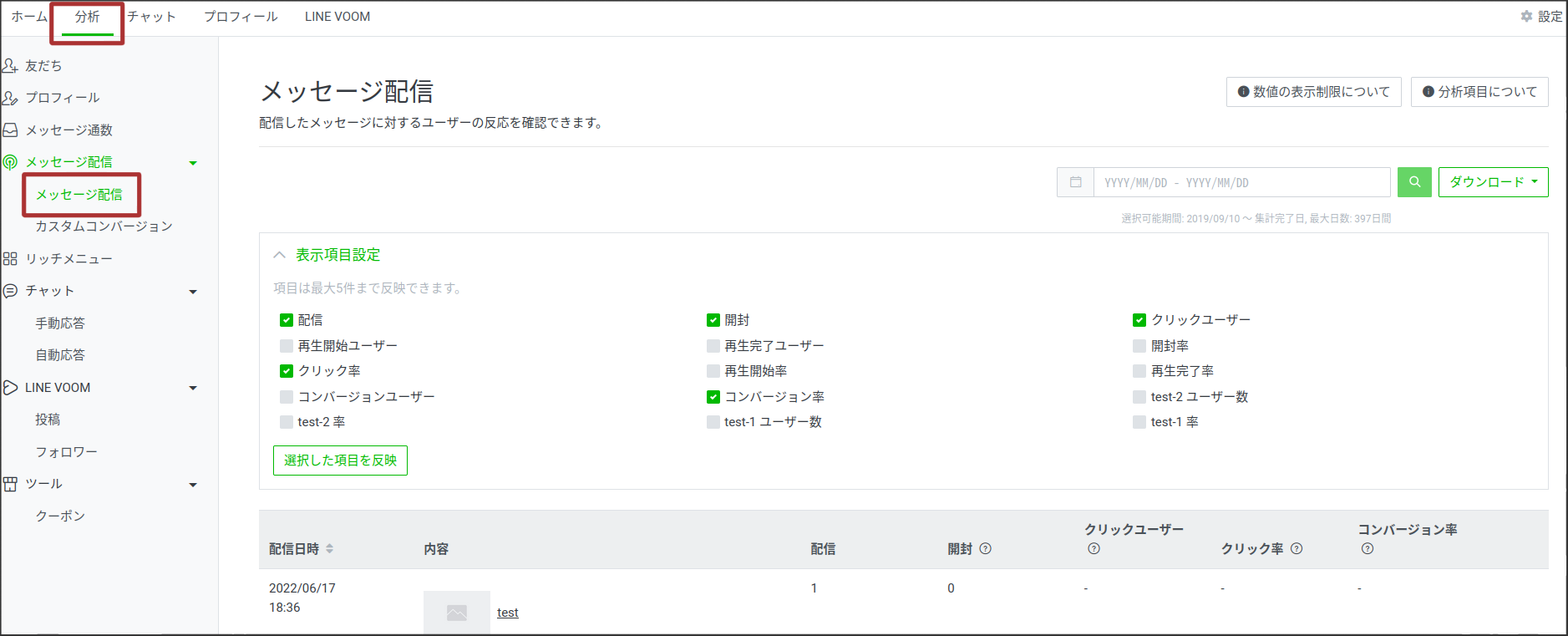
Task: Click the settings gear icon
Action: click(1527, 17)
